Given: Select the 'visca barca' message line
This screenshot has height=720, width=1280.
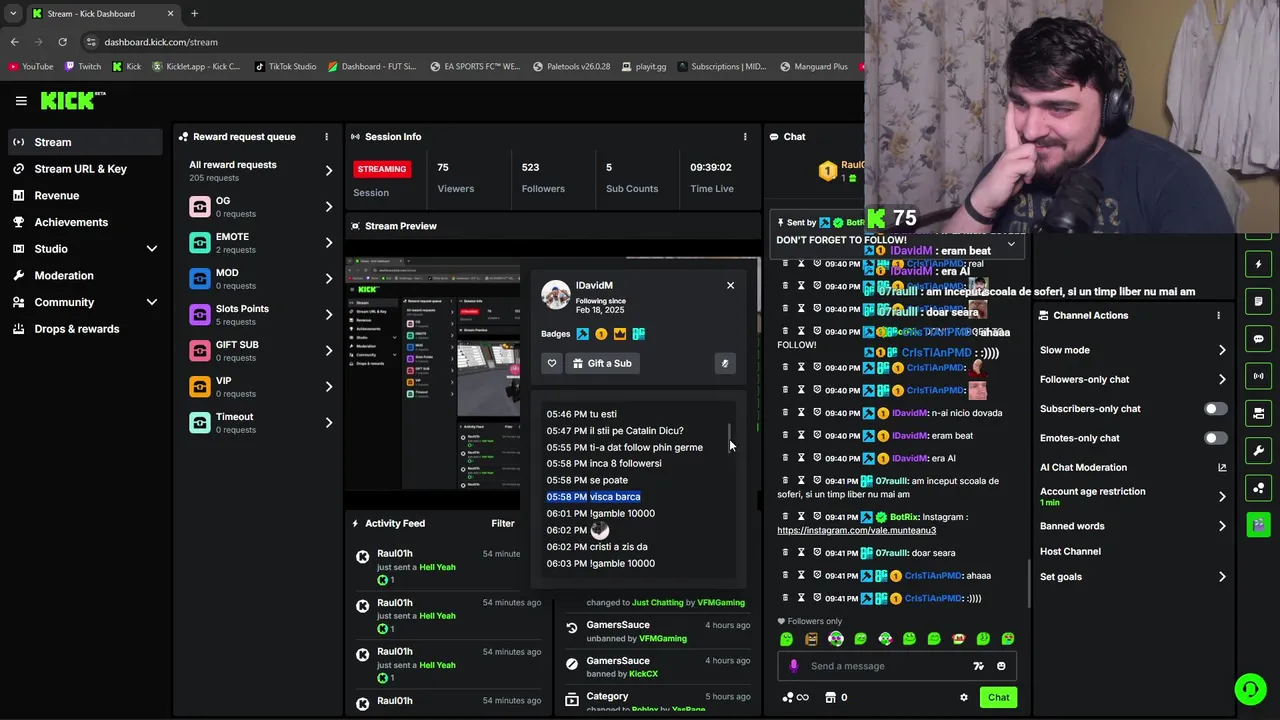Looking at the screenshot, I should pos(593,497).
